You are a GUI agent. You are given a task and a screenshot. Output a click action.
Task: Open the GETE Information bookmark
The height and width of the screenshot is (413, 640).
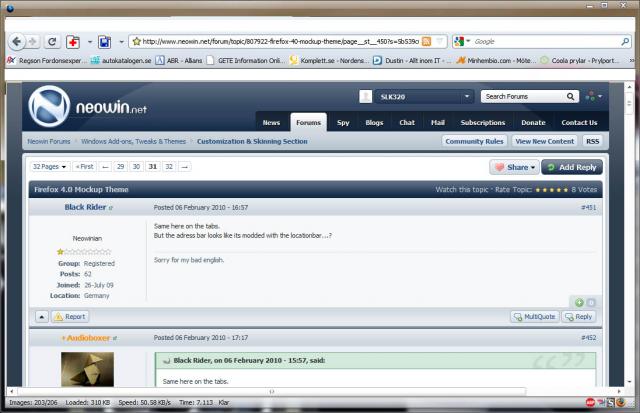coord(245,60)
